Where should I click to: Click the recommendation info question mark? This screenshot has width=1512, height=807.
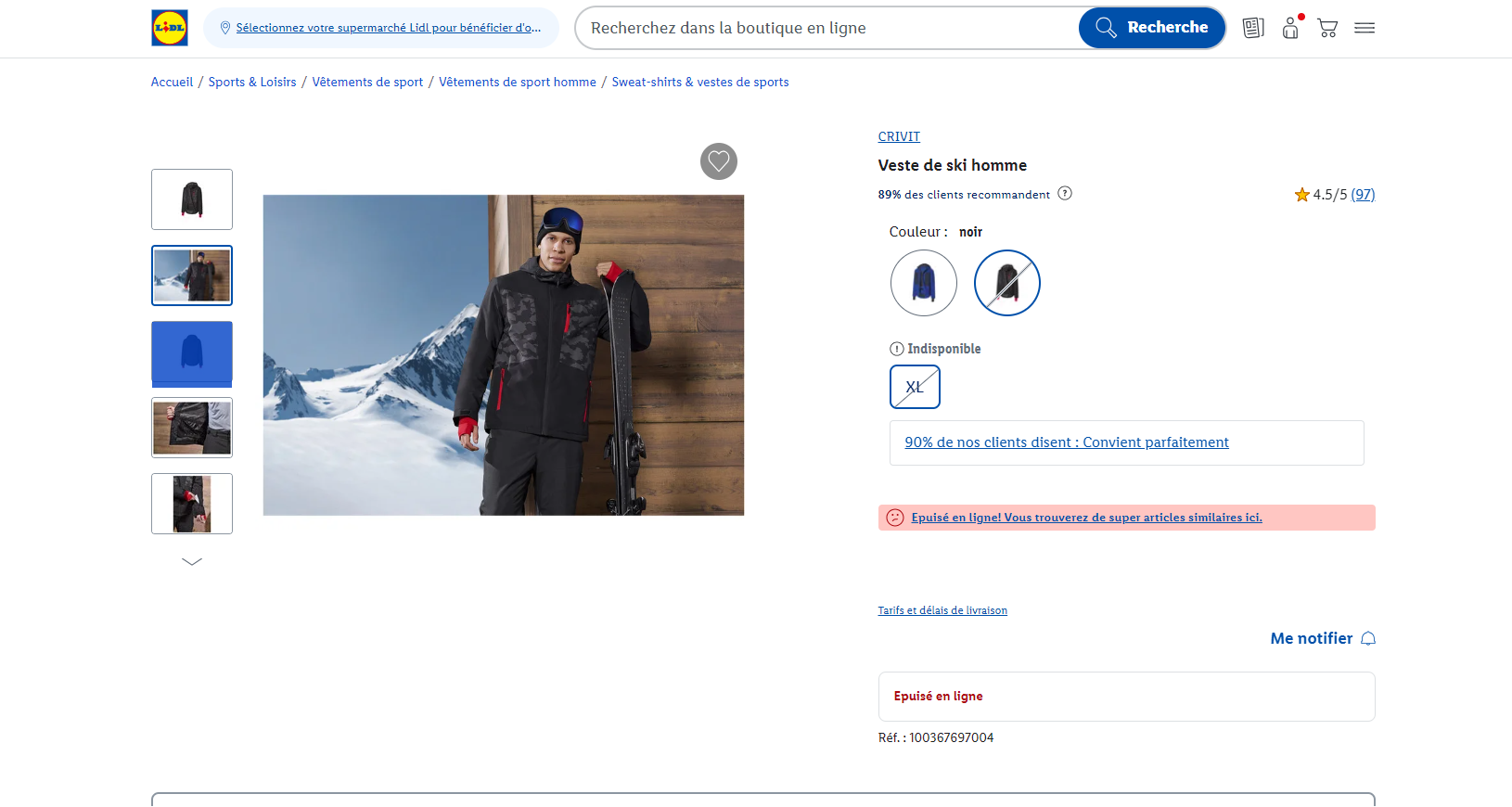pos(1065,194)
